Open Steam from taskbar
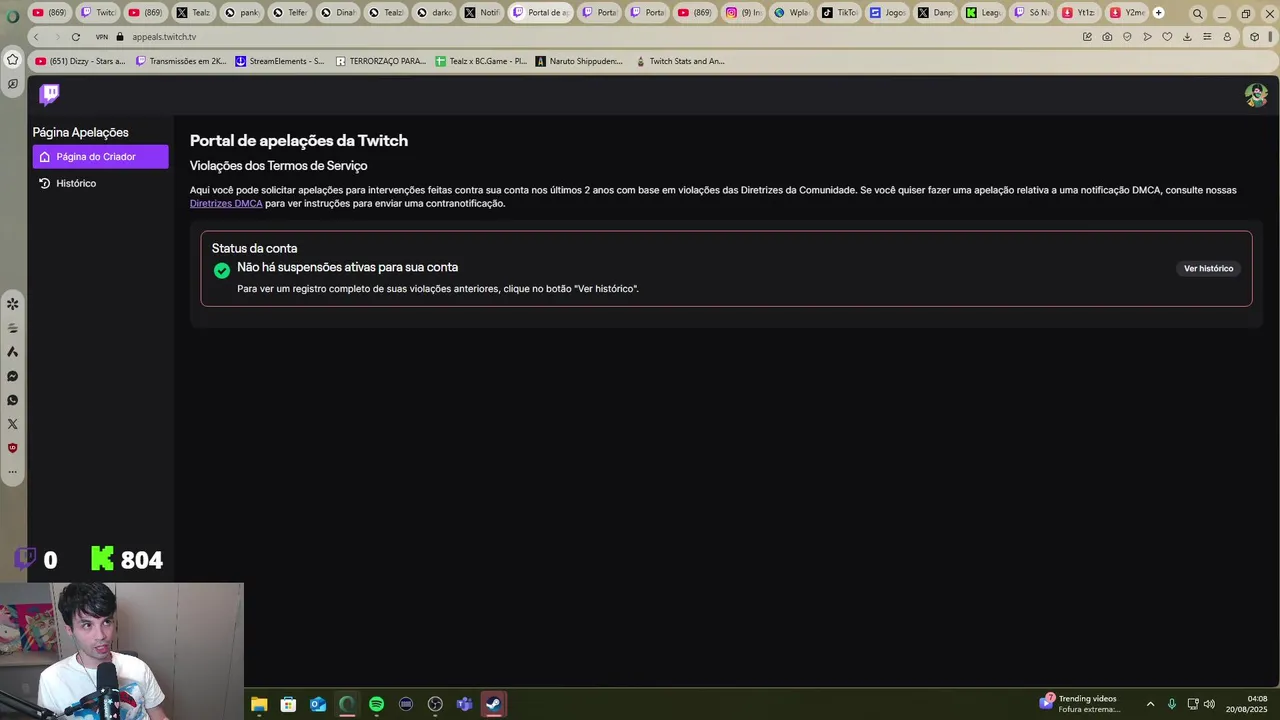The image size is (1280, 720). pos(493,704)
